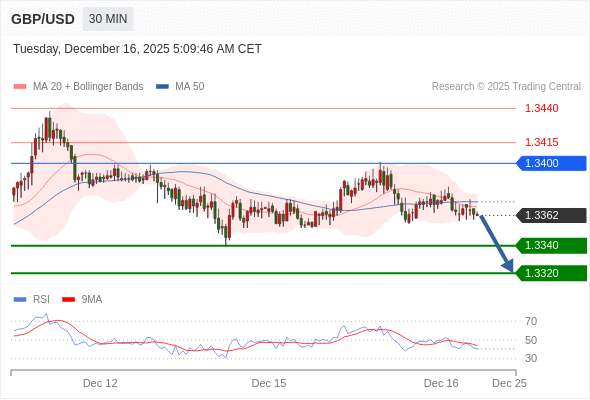Click the 9MA red legend swatch
590x400 pixels.
(68, 300)
